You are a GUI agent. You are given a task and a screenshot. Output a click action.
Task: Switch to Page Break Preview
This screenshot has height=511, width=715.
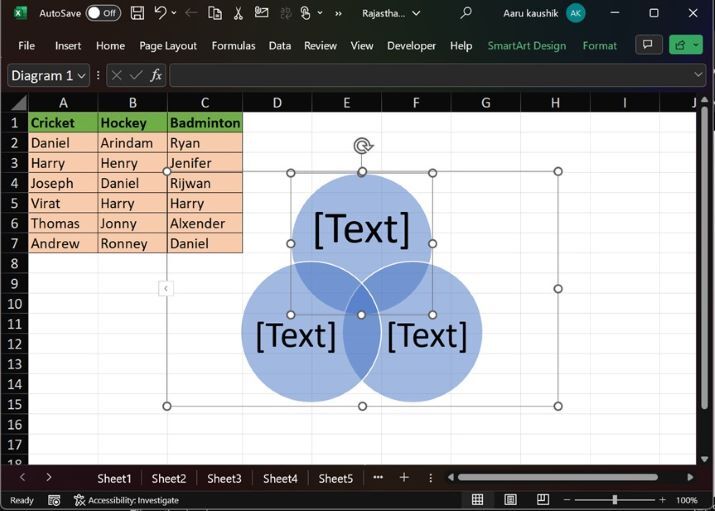543,500
